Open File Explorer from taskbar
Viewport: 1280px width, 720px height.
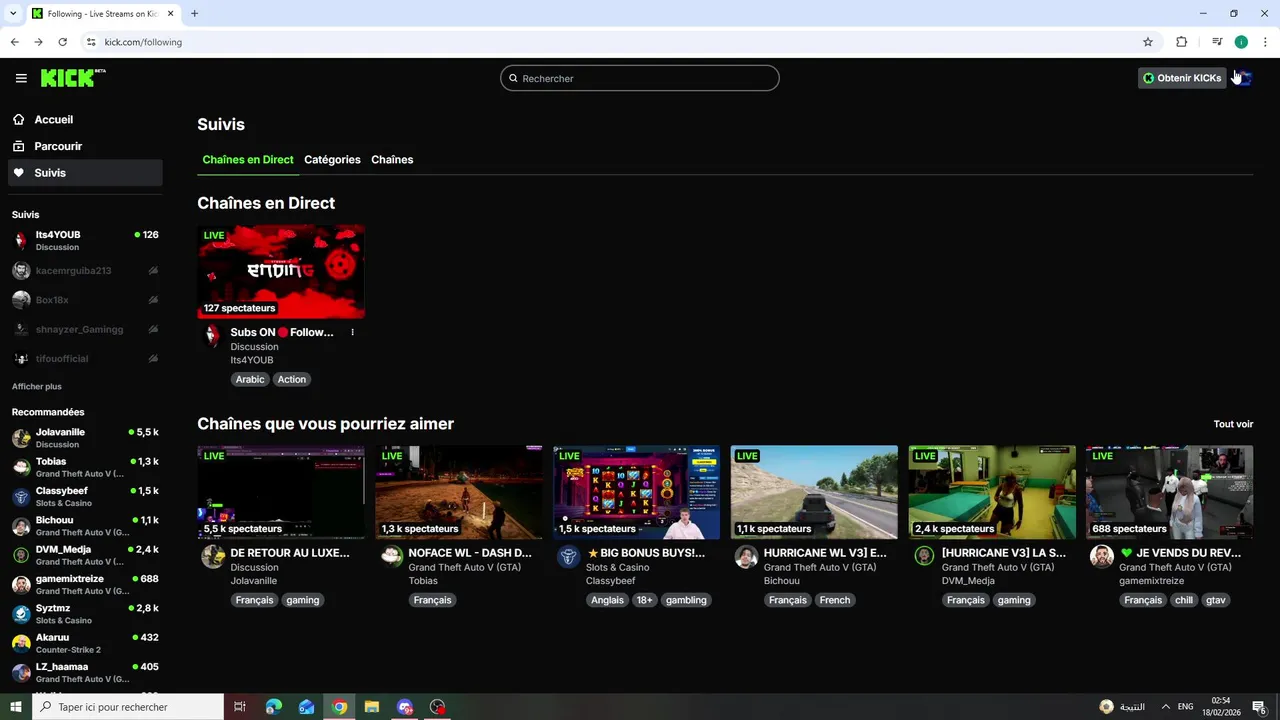[372, 707]
